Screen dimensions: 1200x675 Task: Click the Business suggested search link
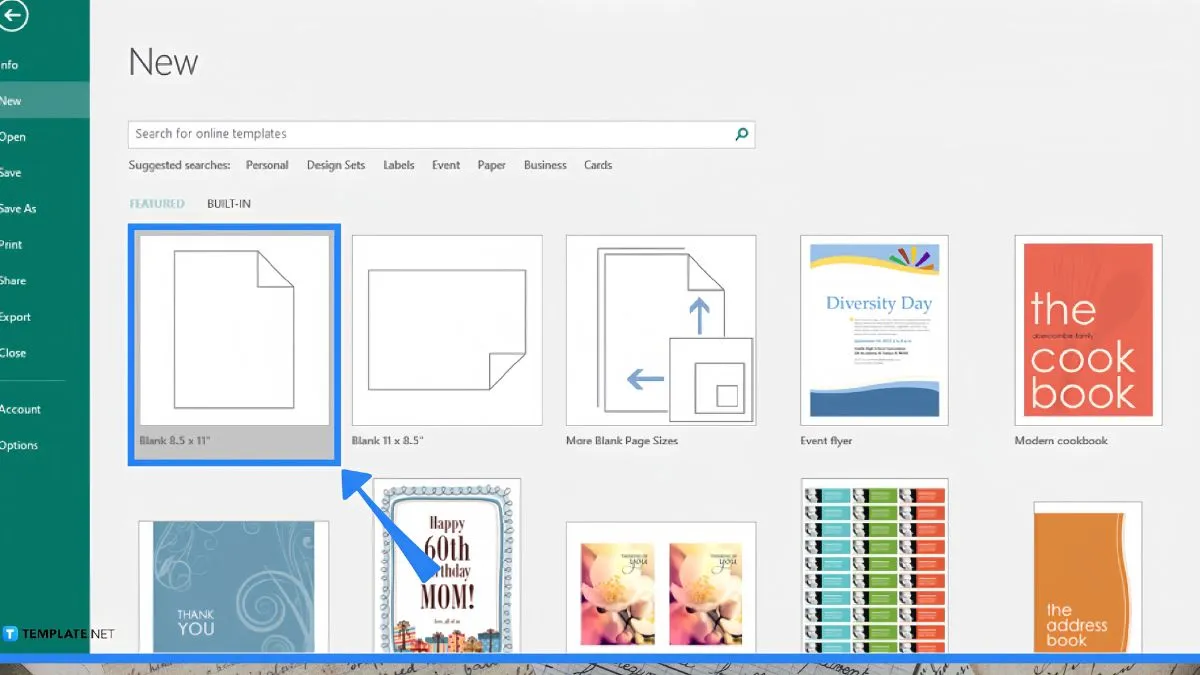[545, 166]
